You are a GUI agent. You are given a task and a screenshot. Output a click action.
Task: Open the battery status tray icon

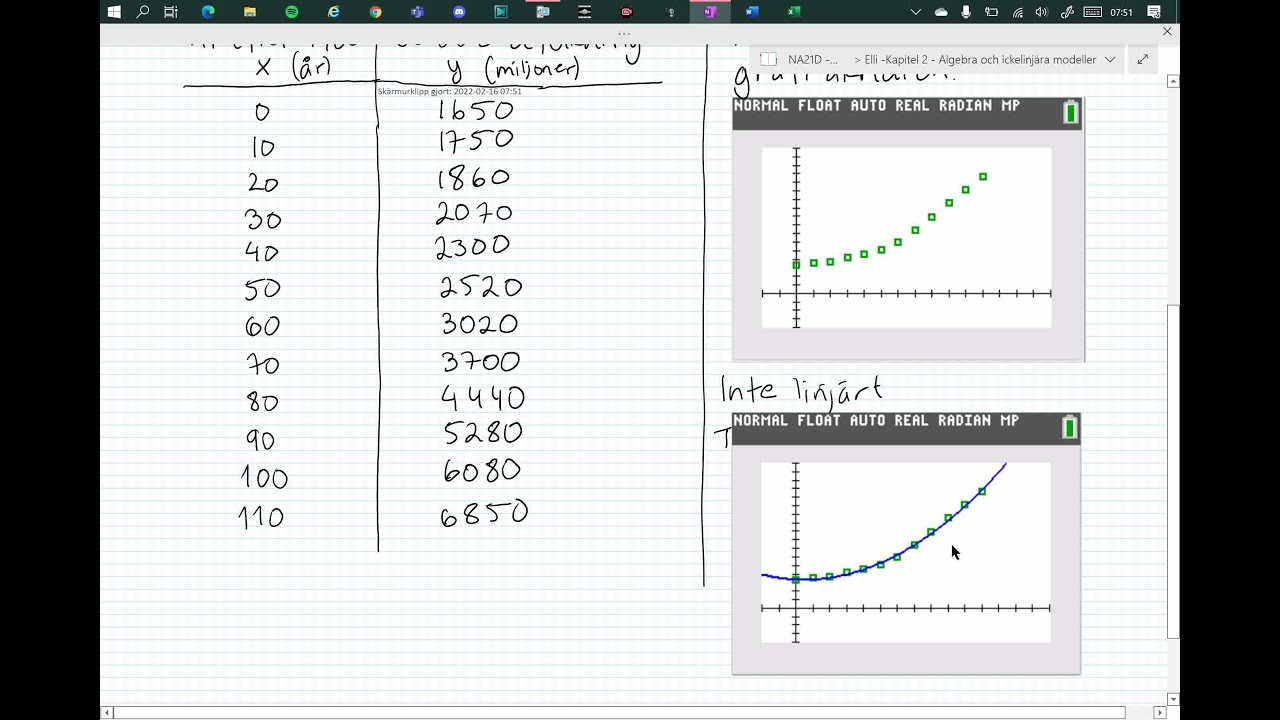992,12
